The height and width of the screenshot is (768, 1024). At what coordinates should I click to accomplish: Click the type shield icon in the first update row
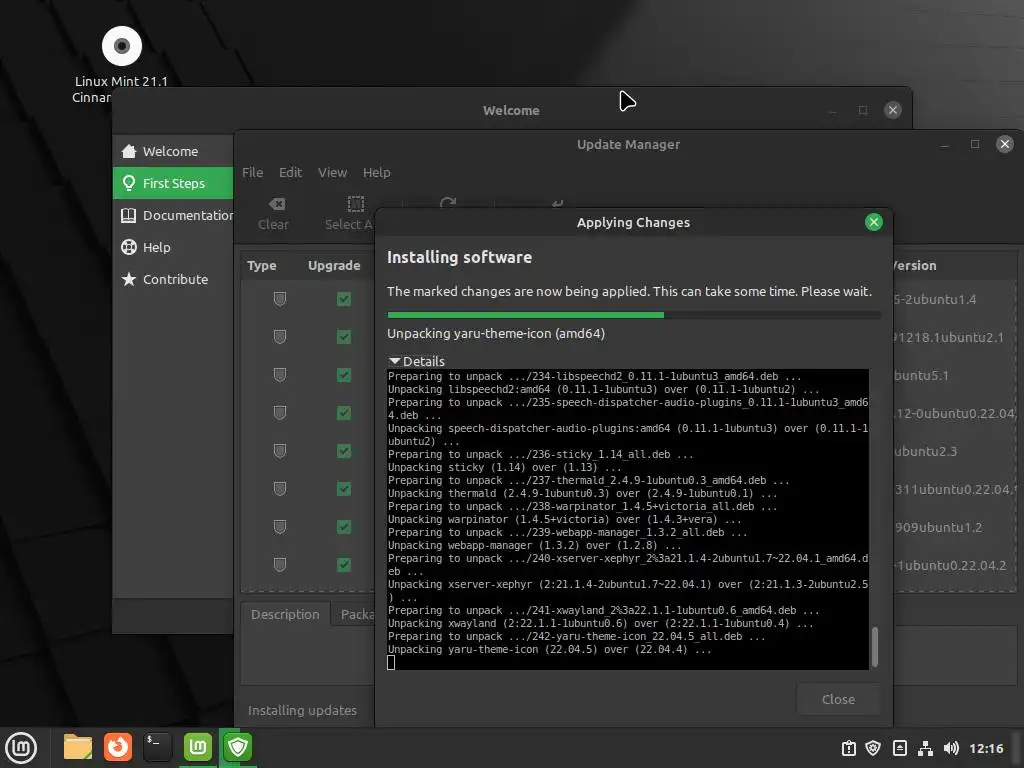(280, 299)
